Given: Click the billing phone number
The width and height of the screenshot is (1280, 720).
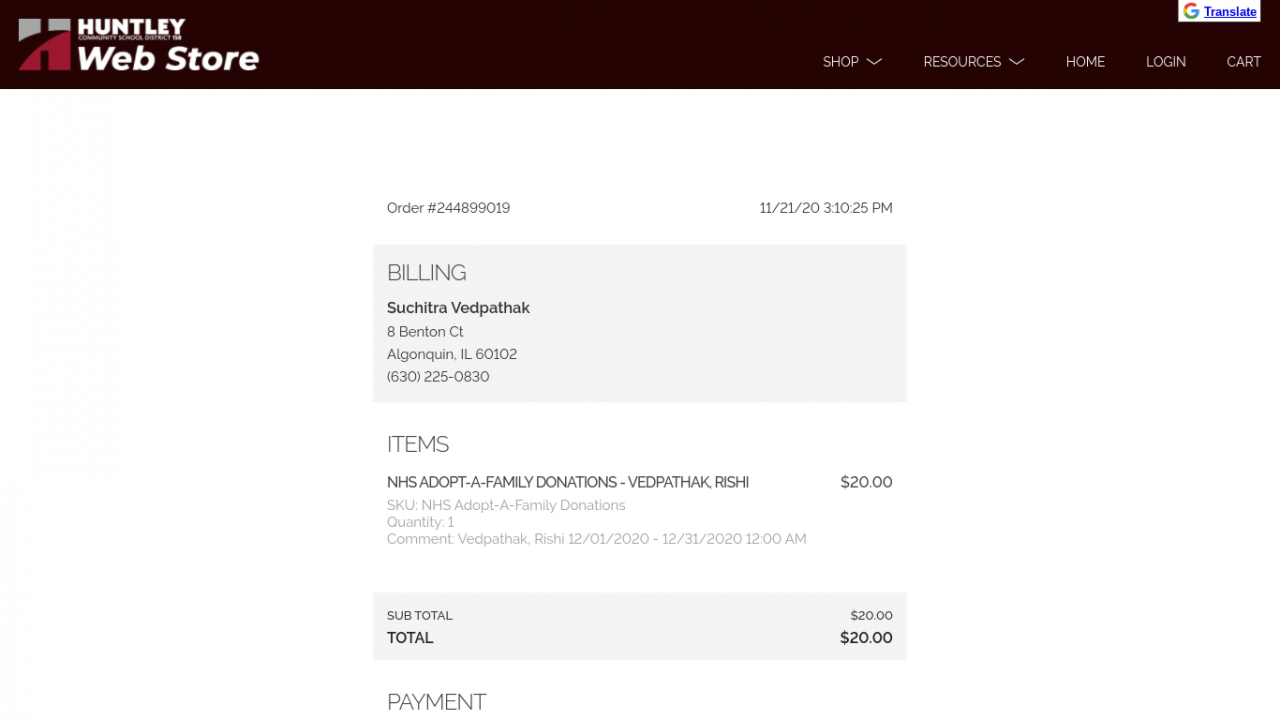Looking at the screenshot, I should (438, 377).
